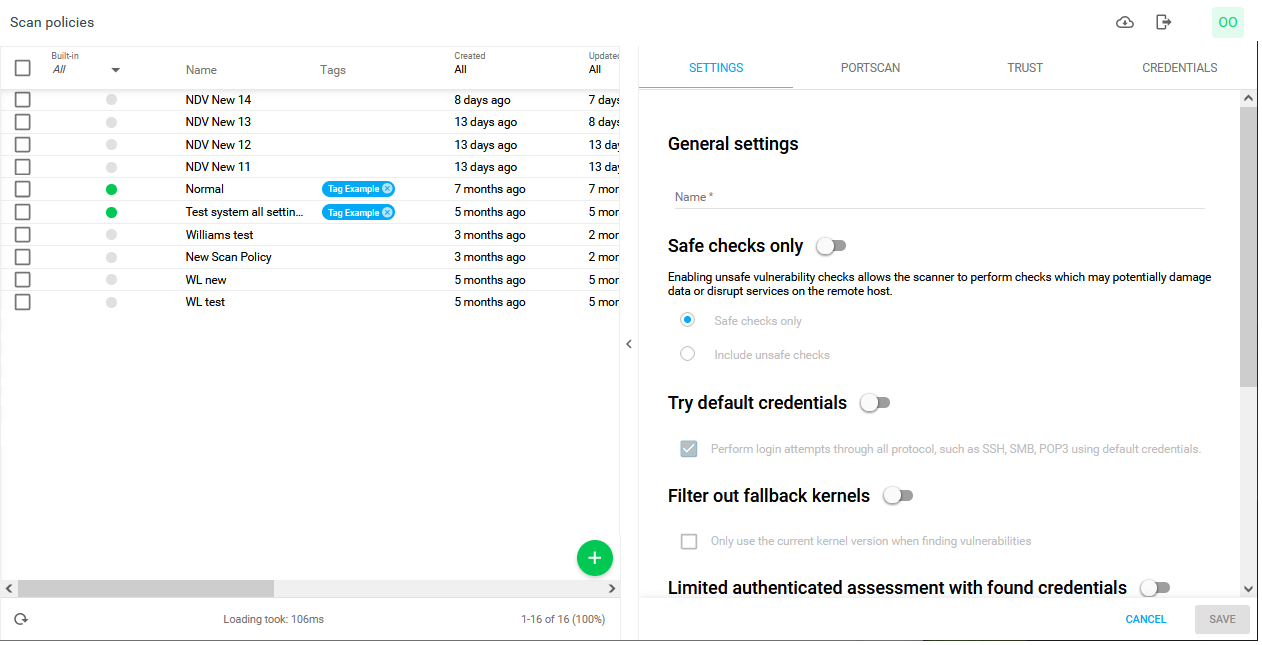Screen dimensions: 1262x645
Task: Click the cloud download icon
Action: [1125, 21]
